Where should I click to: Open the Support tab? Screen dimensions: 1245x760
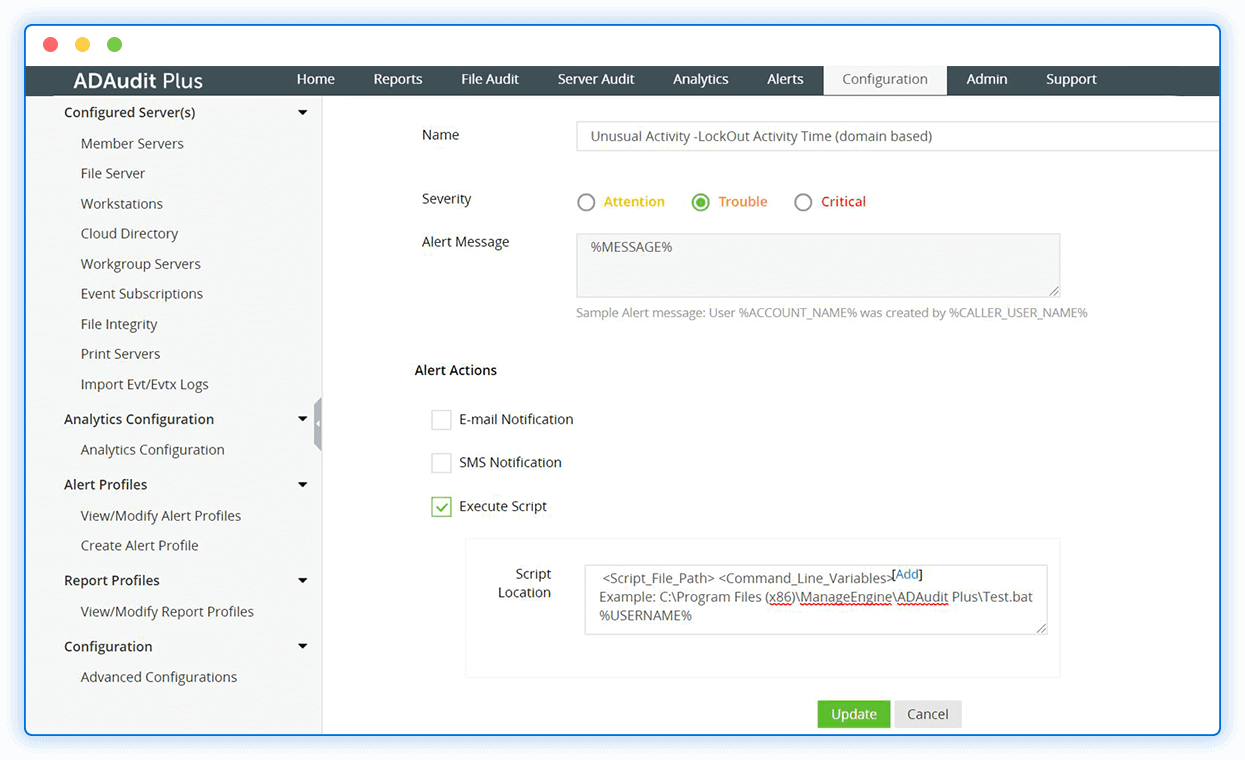[1071, 79]
